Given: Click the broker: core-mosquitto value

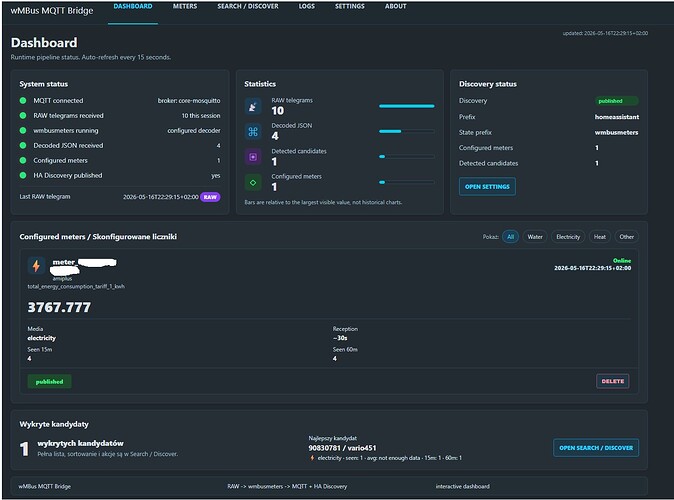Looking at the screenshot, I should pos(189,101).
